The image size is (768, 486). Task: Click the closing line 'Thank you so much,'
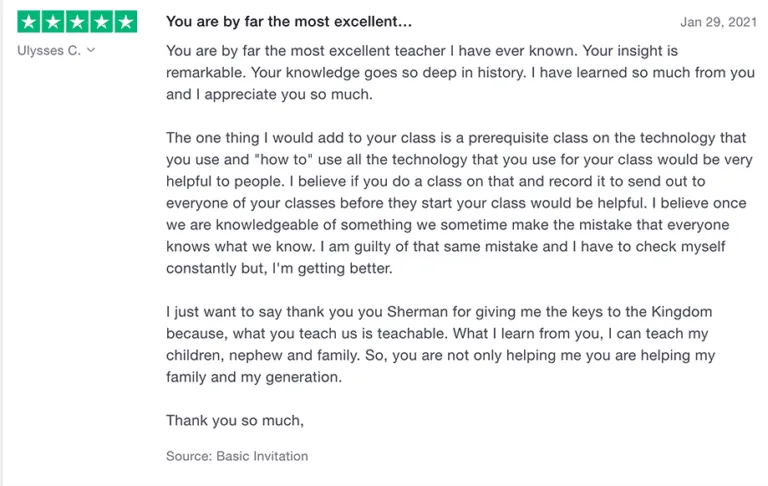pos(235,420)
